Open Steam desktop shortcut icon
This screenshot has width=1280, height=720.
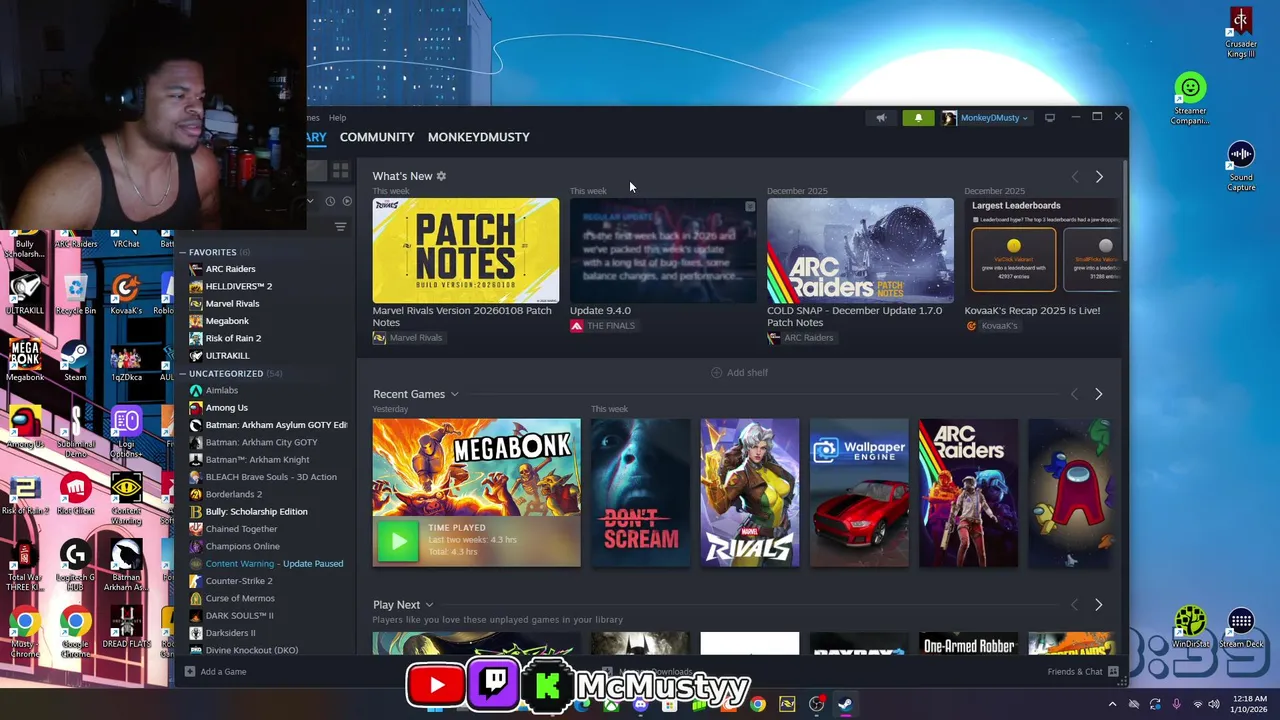75,362
